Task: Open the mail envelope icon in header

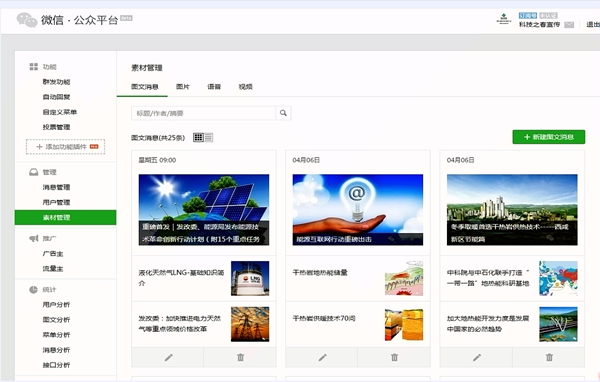Action: tap(569, 25)
